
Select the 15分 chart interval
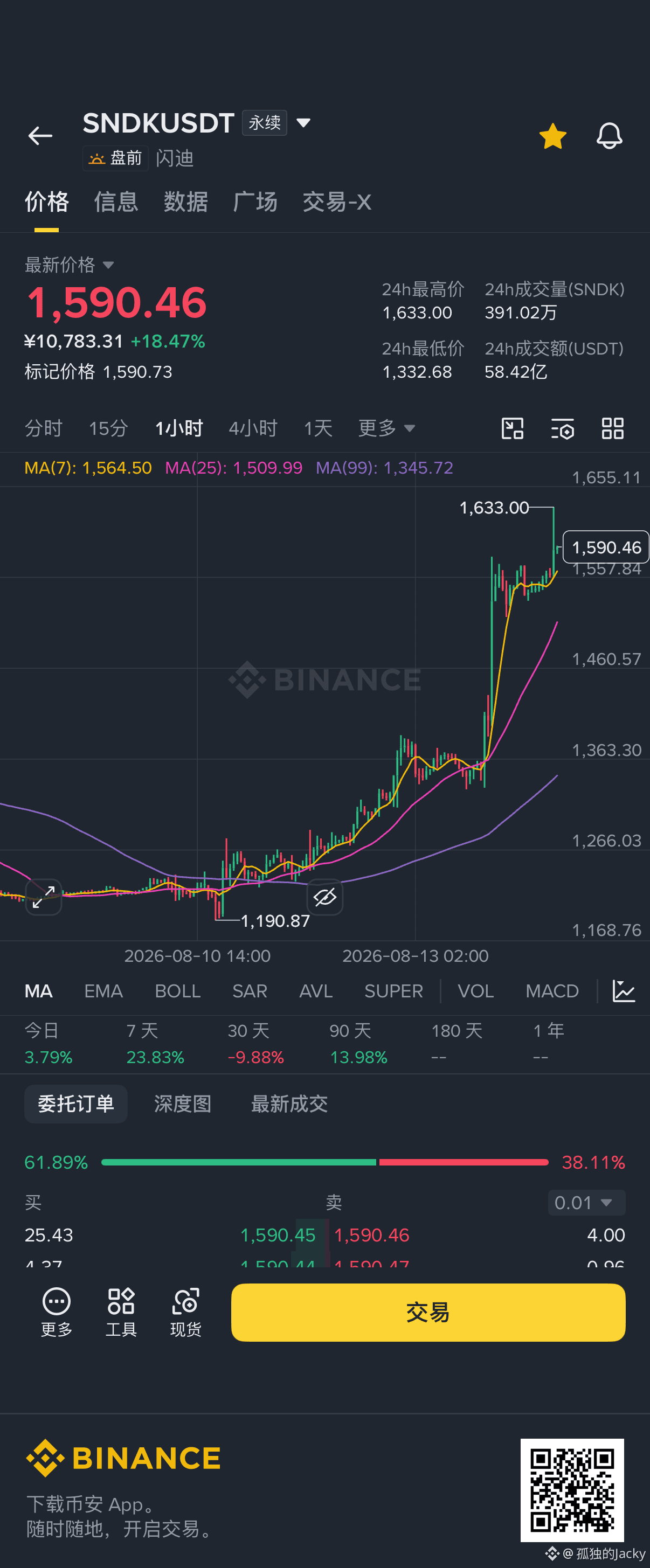[x=108, y=428]
